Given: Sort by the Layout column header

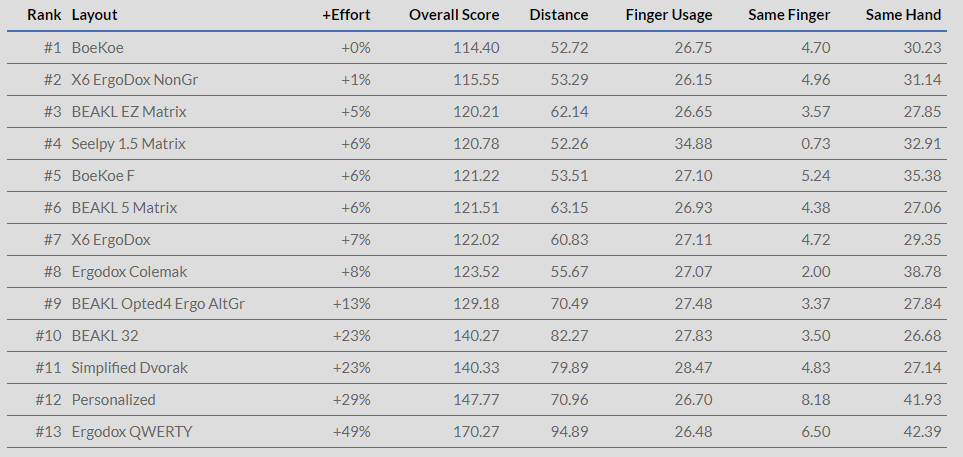Looking at the screenshot, I should (94, 15).
